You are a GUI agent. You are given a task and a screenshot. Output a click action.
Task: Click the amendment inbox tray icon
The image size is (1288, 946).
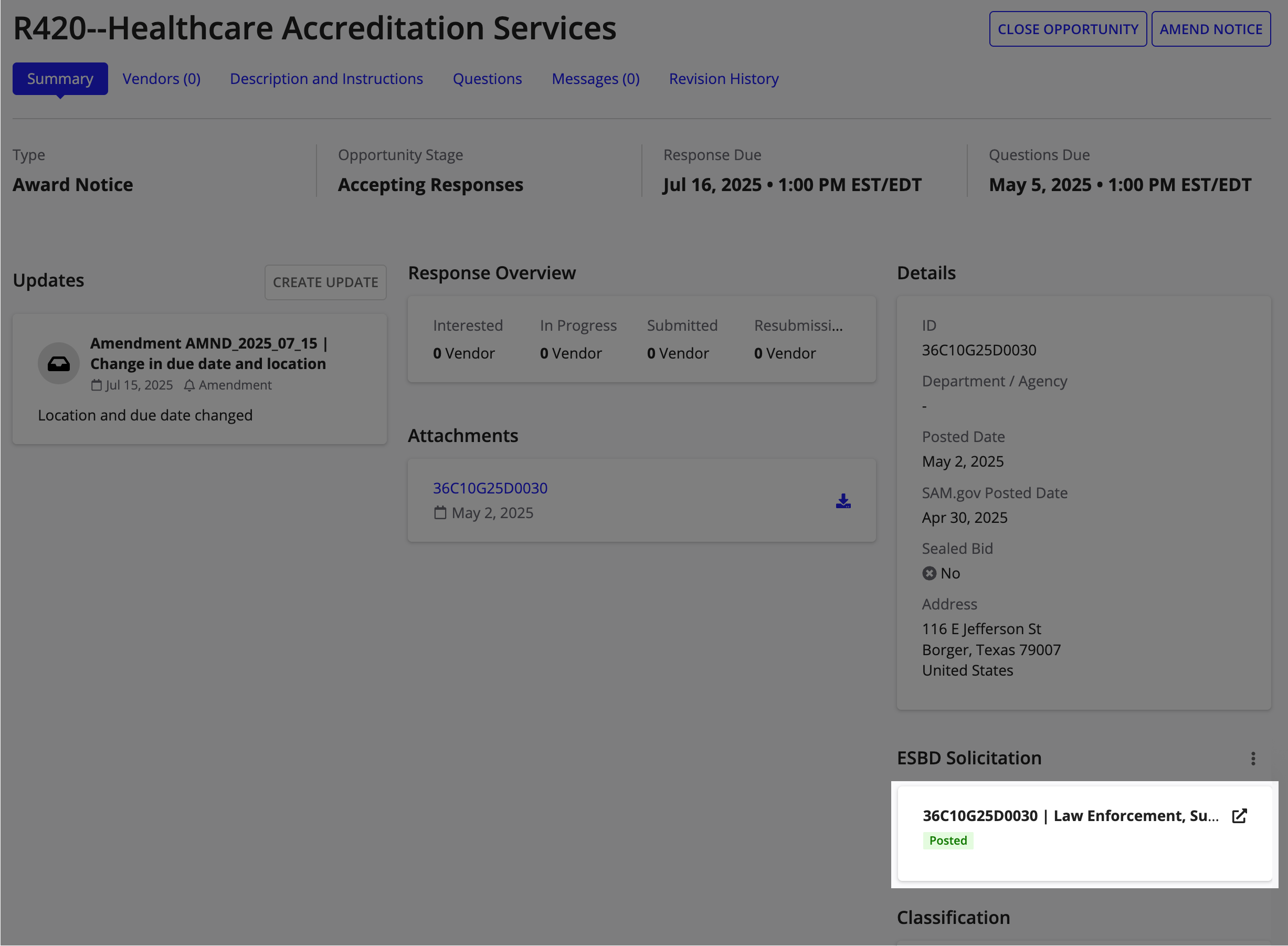click(58, 364)
